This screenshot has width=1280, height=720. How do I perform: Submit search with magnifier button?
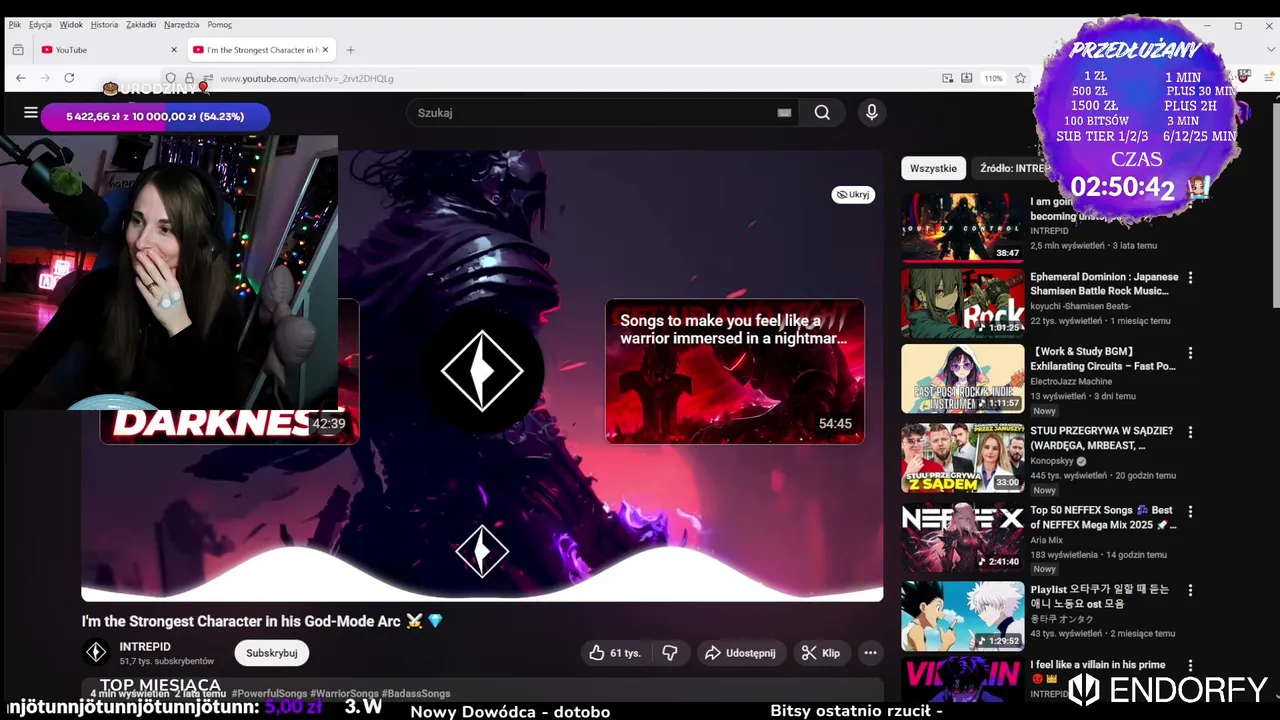coord(822,113)
